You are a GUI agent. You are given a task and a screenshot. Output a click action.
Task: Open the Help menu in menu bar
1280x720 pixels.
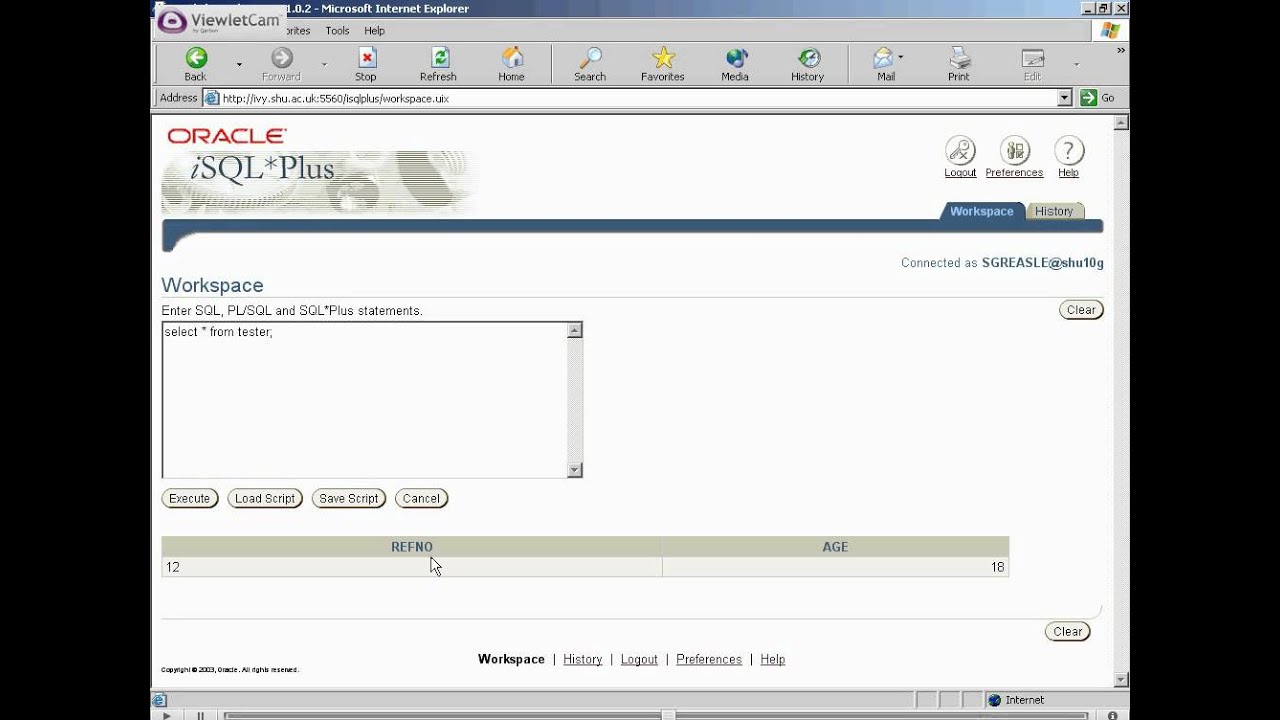[374, 31]
